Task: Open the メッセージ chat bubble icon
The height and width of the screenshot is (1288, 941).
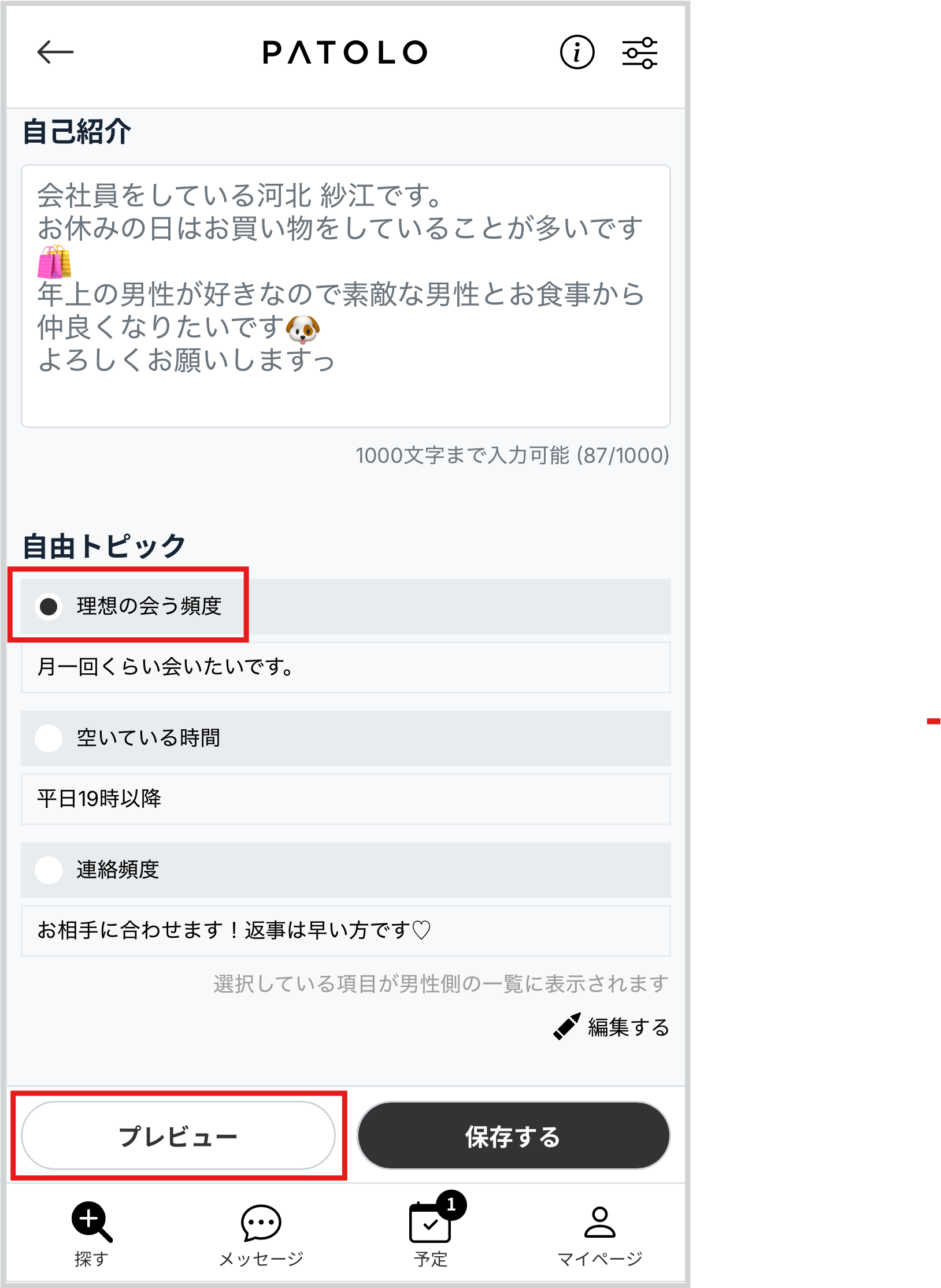Action: click(261, 1223)
